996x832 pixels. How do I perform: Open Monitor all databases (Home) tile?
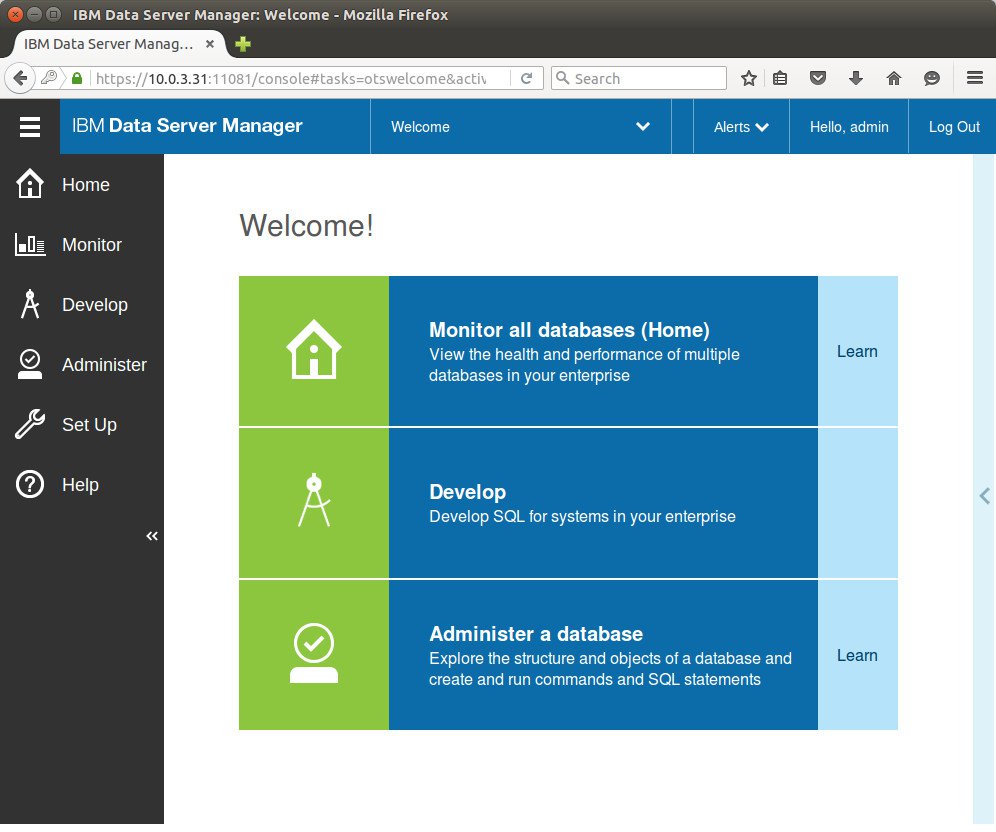pyautogui.click(x=603, y=351)
